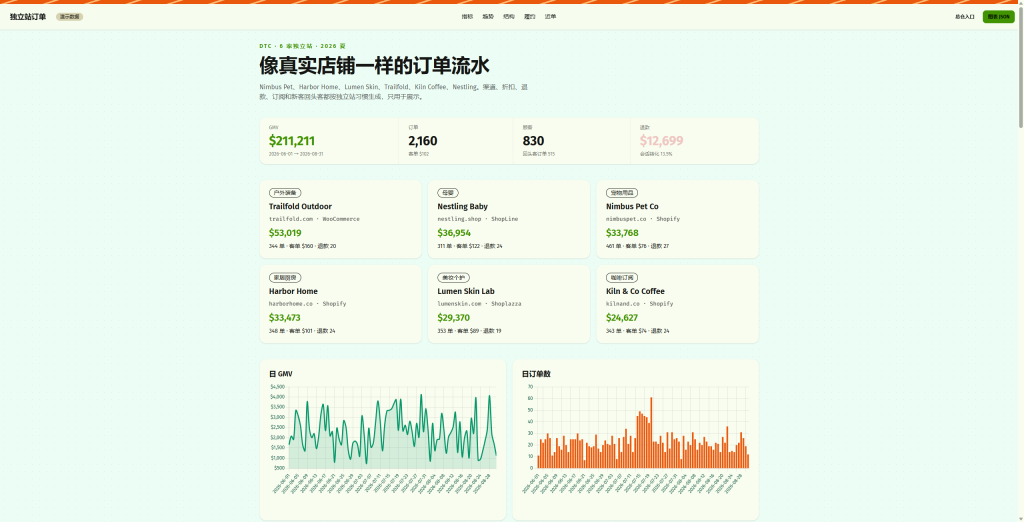Click Lumen Skin Lab's GMV $29,370

(x=454, y=318)
